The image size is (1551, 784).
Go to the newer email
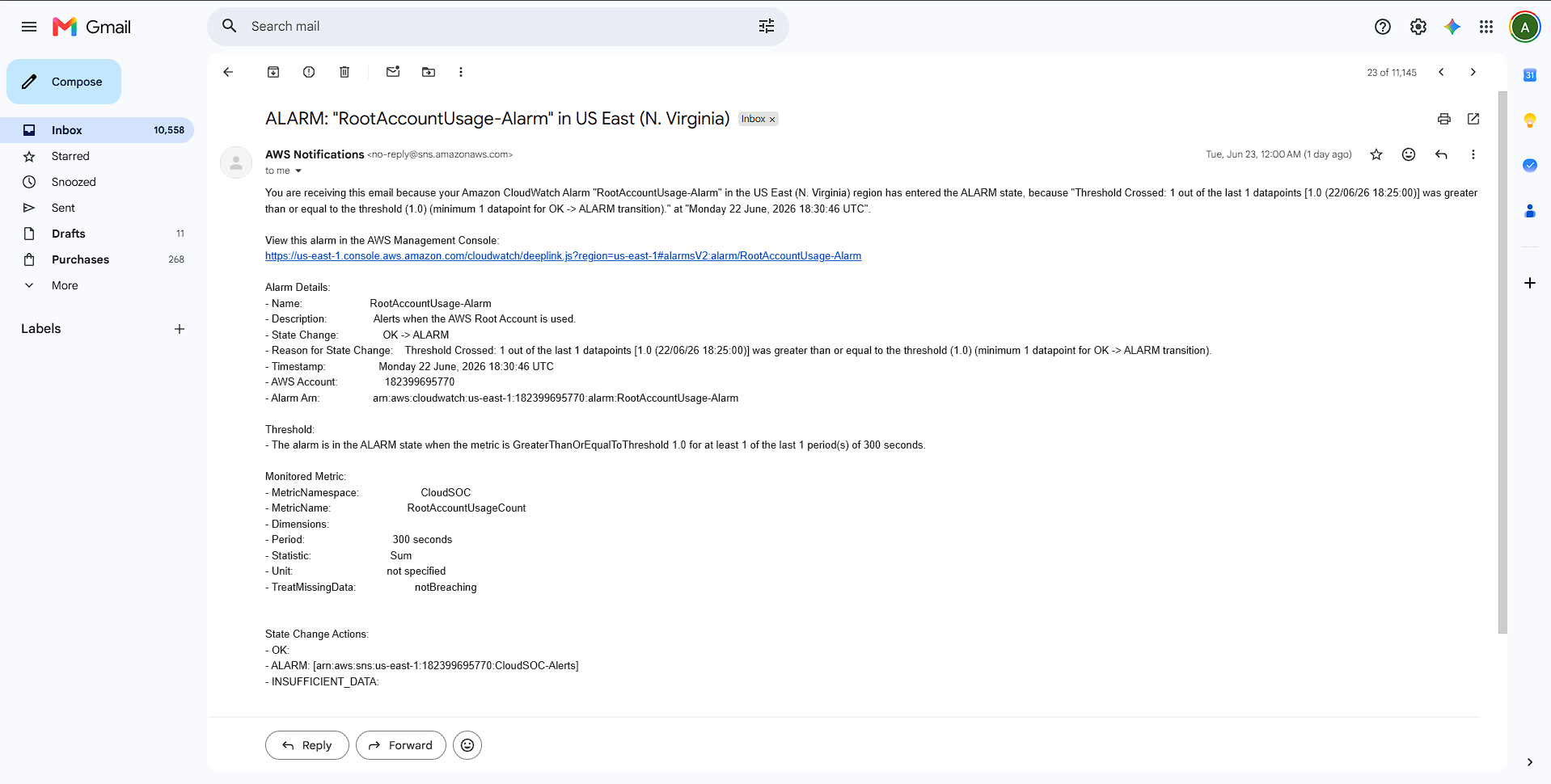(x=1441, y=72)
